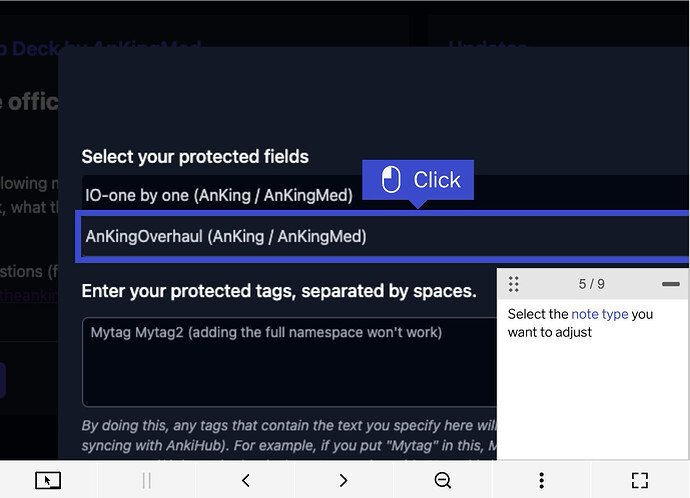Select AnKingOverhaul (AnKing / AnKingMed) note type
This screenshot has height=498, width=690.
pyautogui.click(x=226, y=237)
